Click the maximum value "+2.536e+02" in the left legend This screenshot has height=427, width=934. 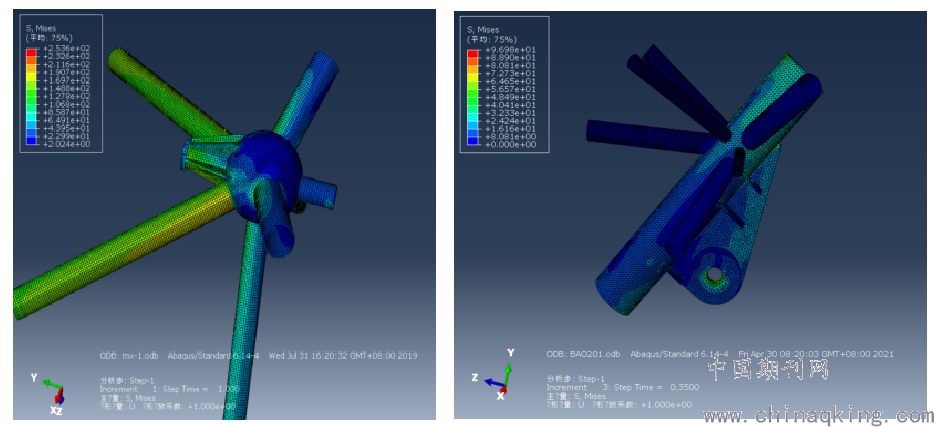coord(67,48)
